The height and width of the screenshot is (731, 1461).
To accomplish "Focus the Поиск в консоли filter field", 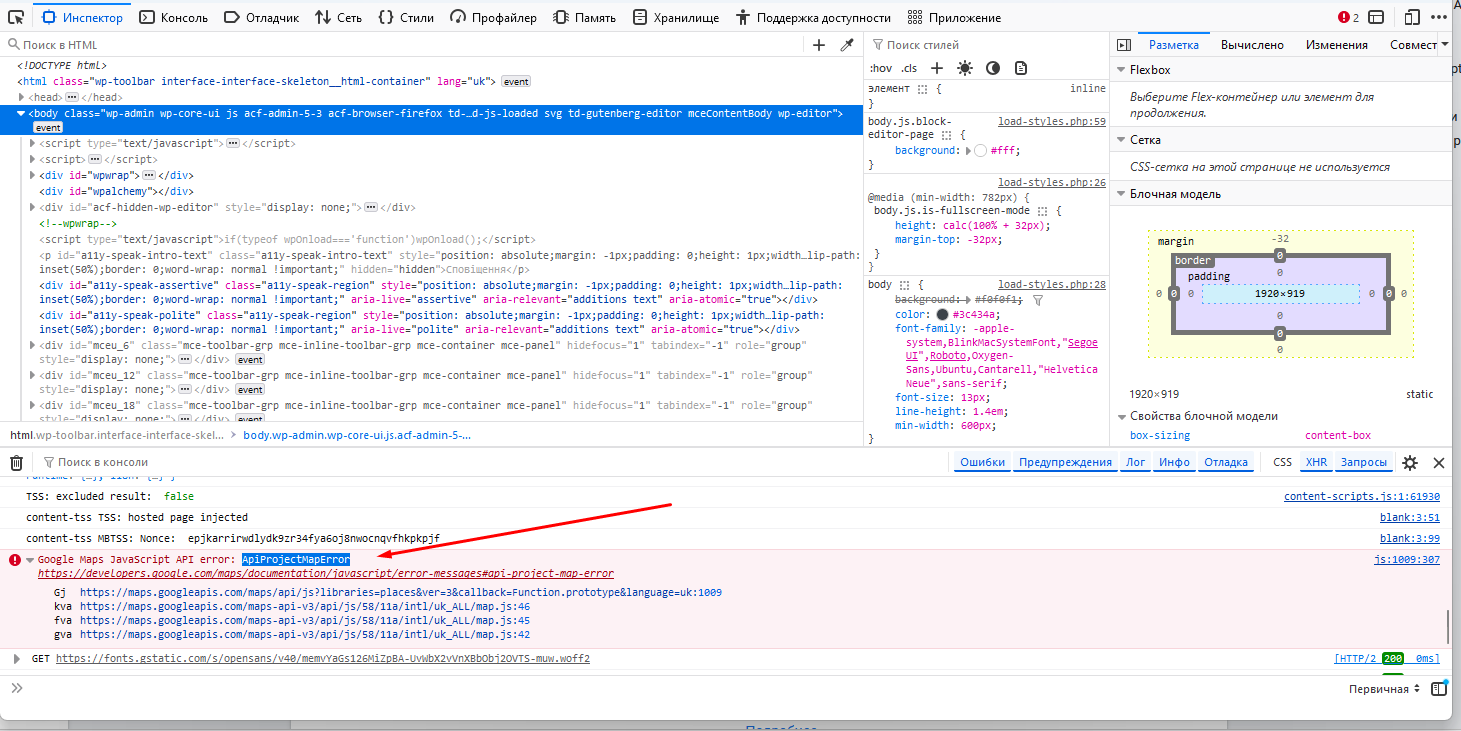I will (x=495, y=462).
